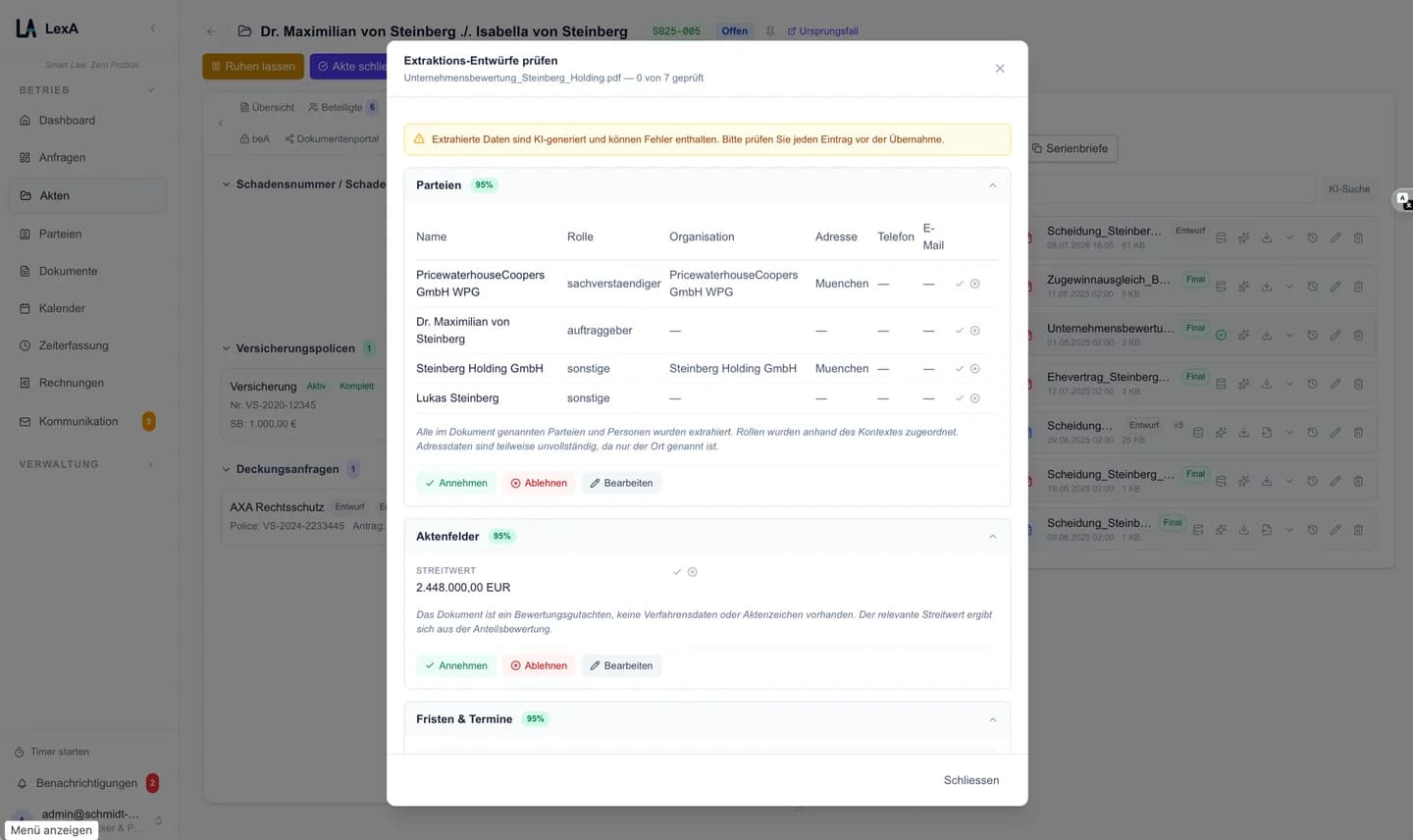Close the Extraktions-Entwürfe prüfen dialog
Screen dimensions: 1413x840
point(1000,69)
